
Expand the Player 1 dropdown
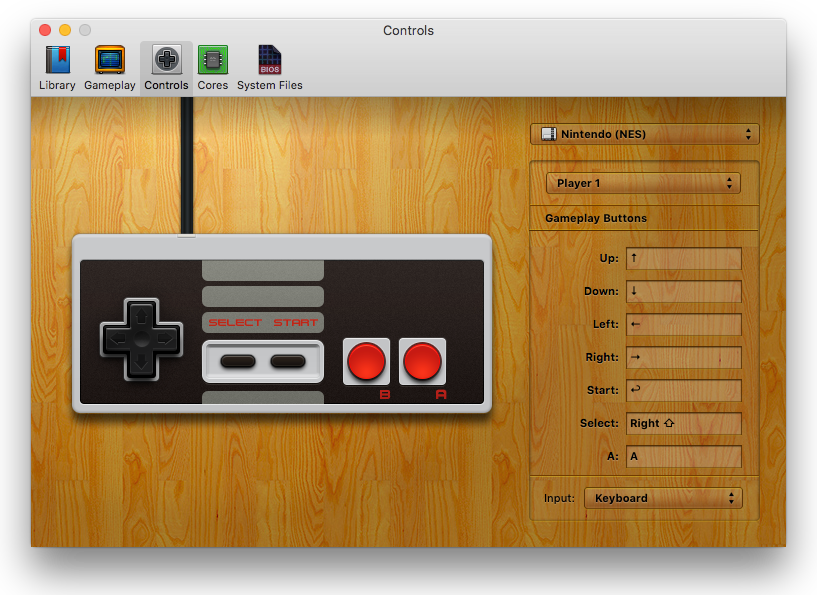tap(643, 183)
